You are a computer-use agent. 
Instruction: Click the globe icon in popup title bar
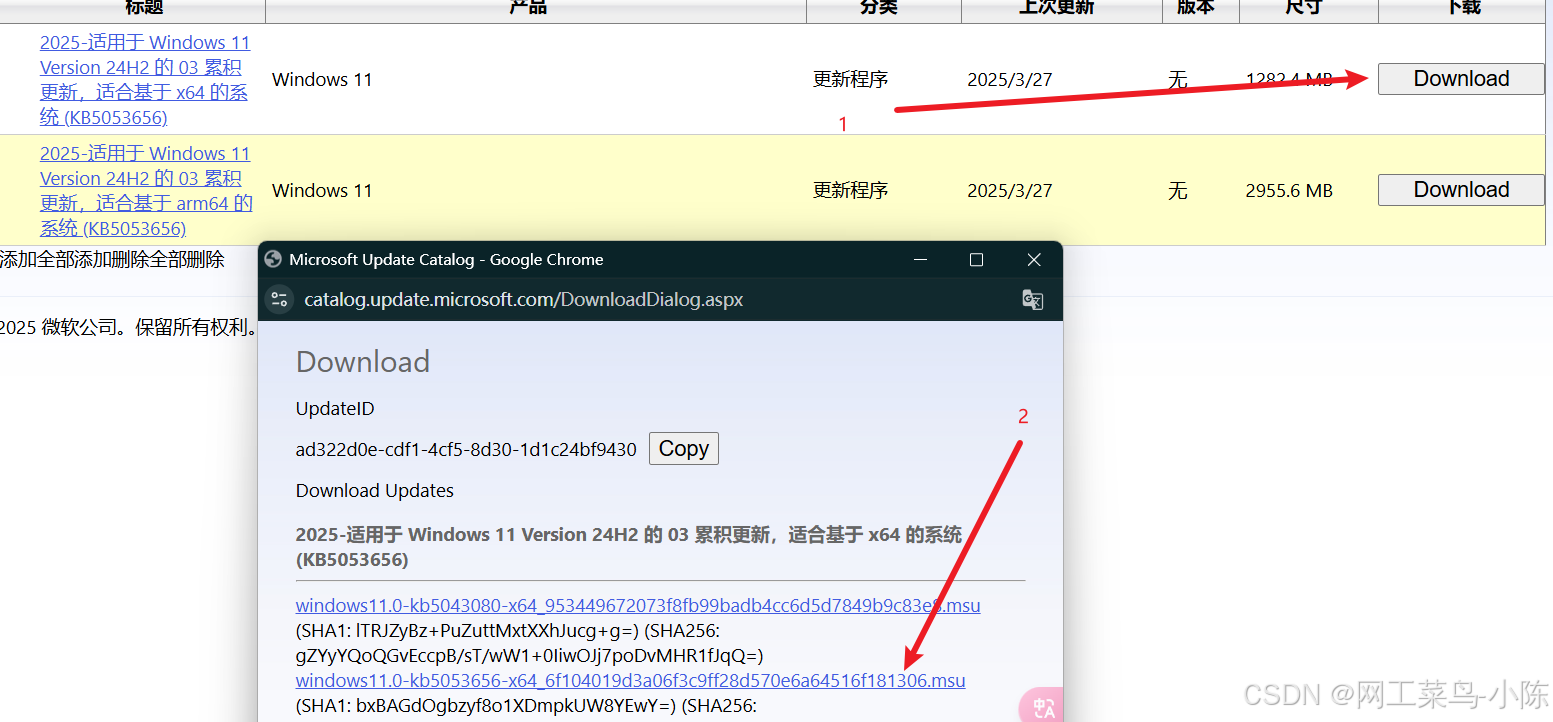click(273, 259)
